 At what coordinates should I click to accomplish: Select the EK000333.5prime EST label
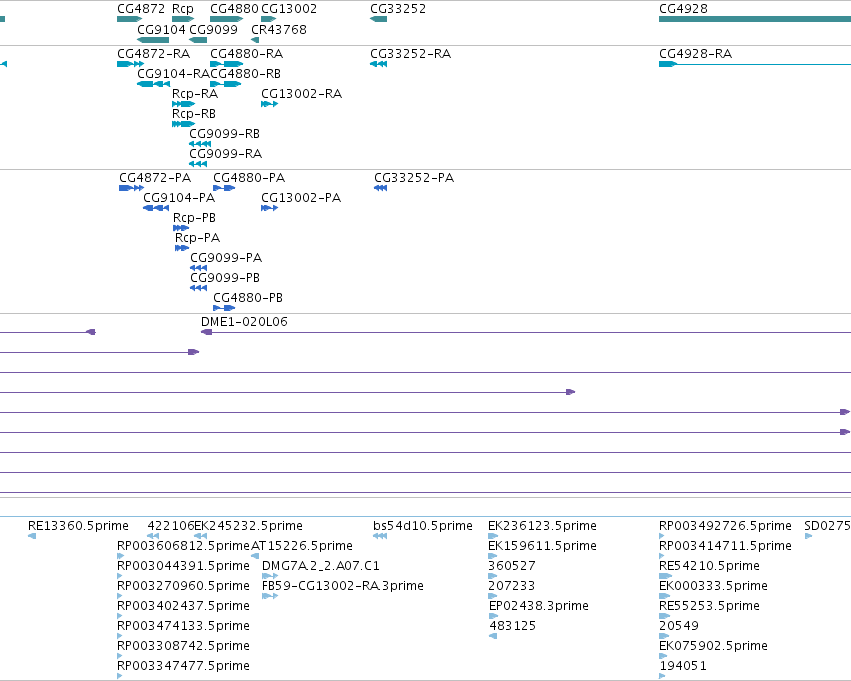point(713,586)
